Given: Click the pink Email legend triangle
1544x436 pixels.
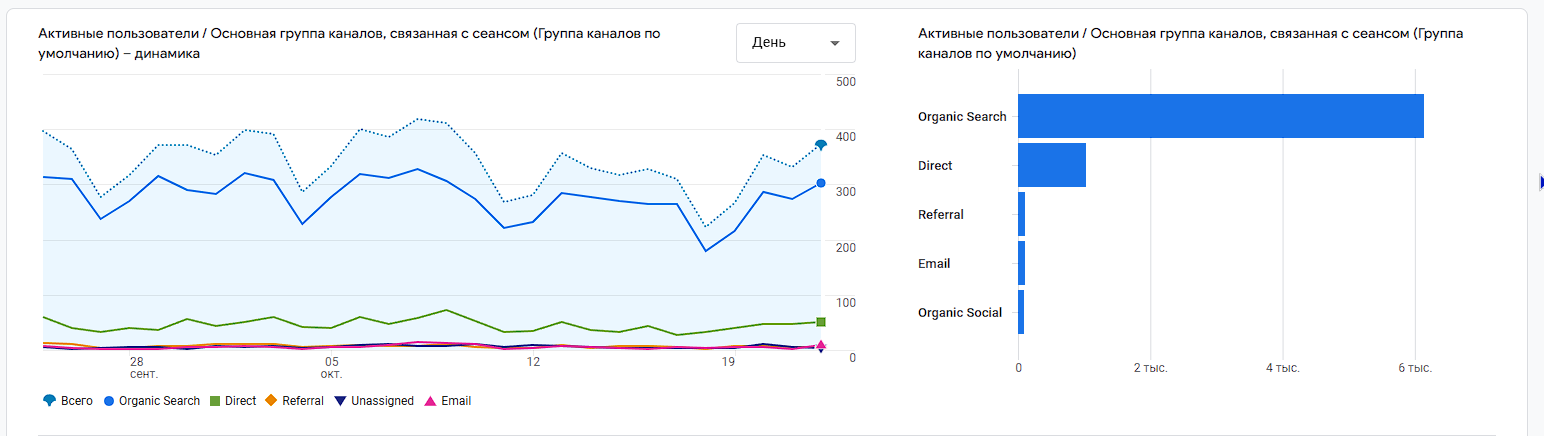Looking at the screenshot, I should point(430,401).
